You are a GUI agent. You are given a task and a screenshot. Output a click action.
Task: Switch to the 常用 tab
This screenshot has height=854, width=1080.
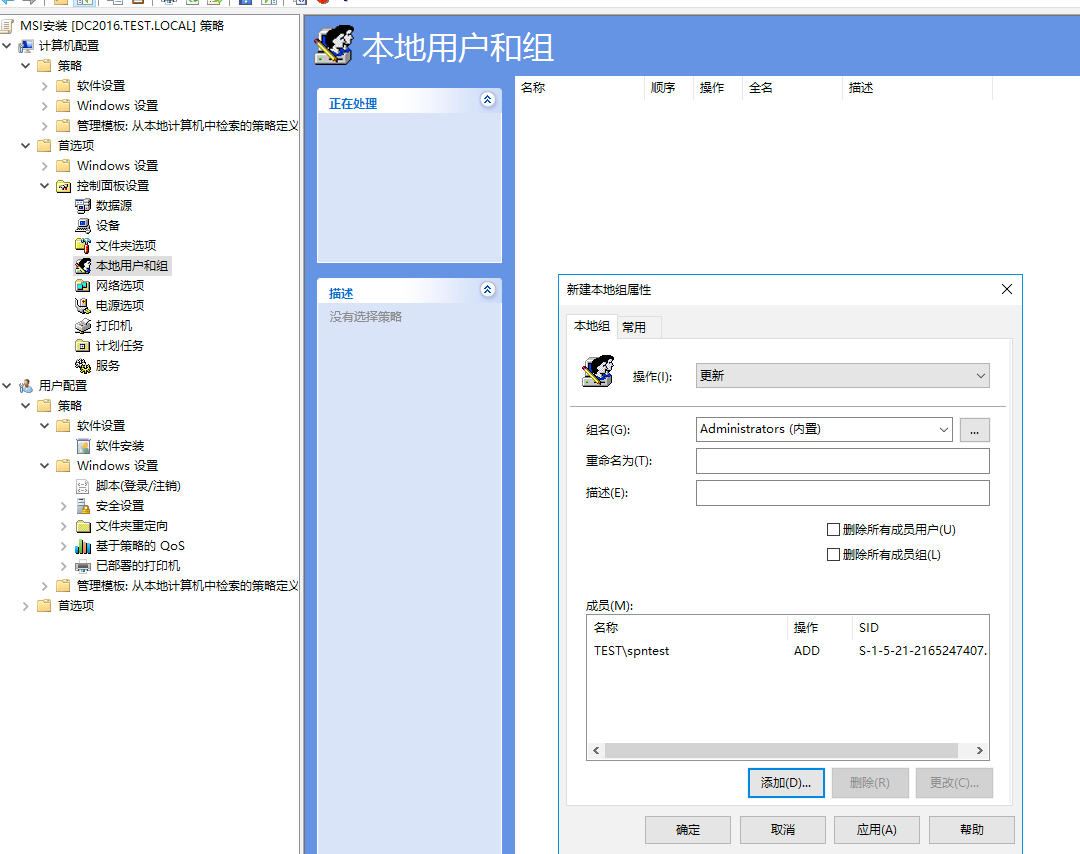(638, 326)
